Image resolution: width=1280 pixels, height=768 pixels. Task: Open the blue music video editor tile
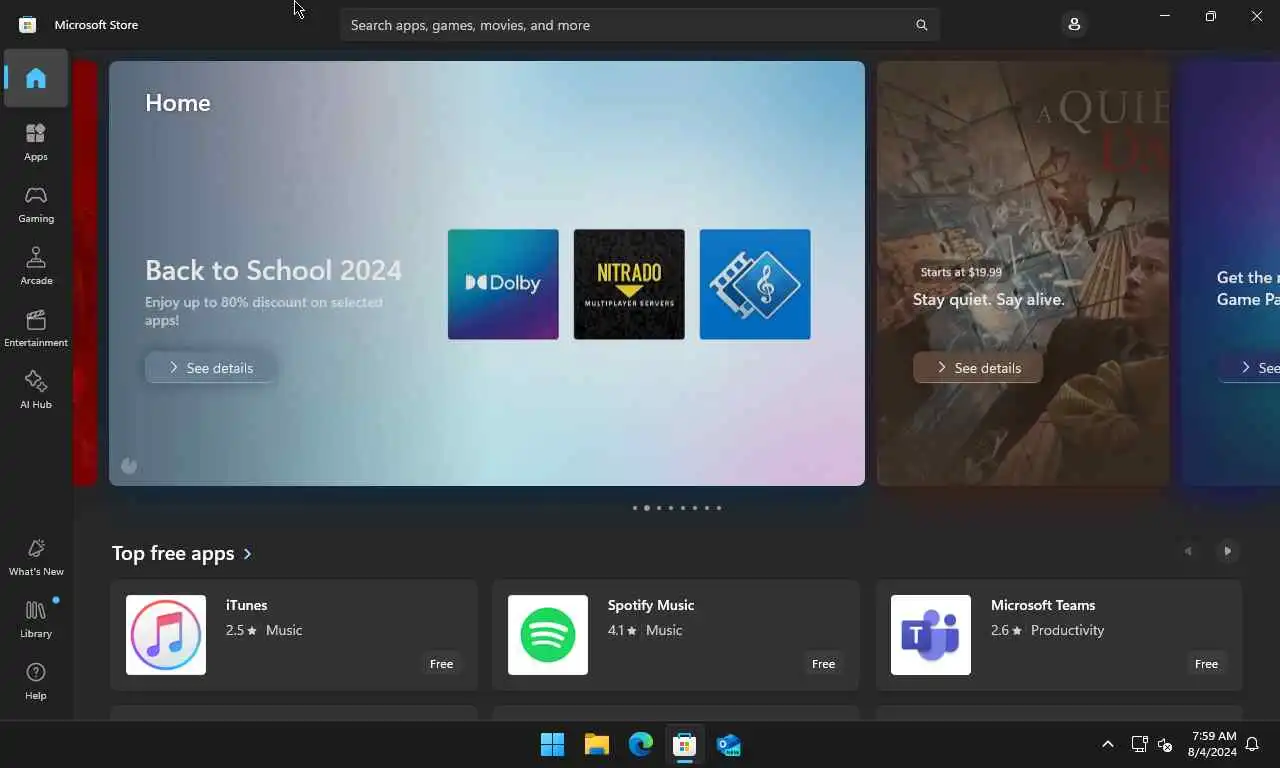(x=755, y=284)
